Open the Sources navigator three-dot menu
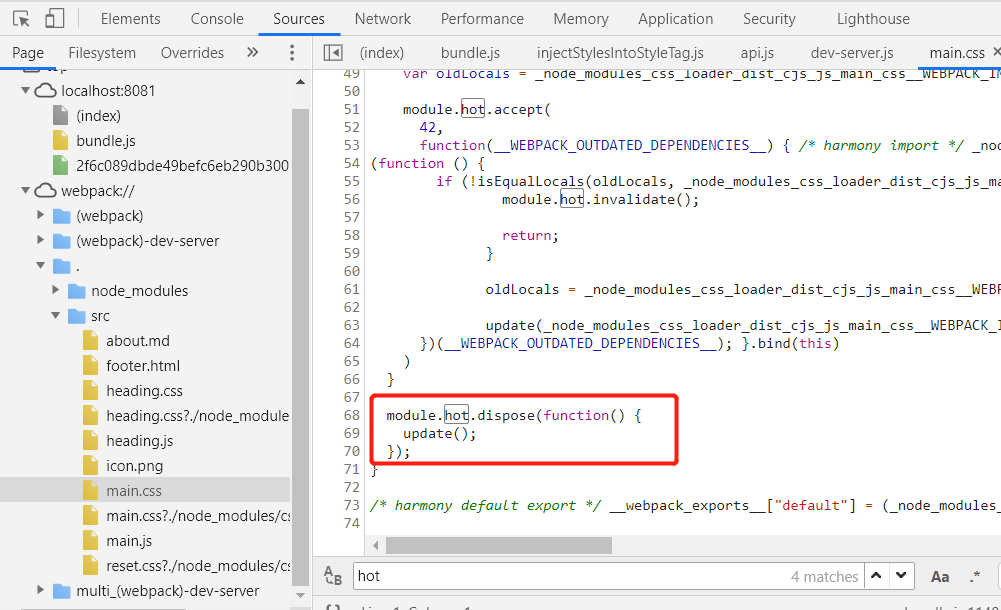1001x610 pixels. pyautogui.click(x=292, y=52)
